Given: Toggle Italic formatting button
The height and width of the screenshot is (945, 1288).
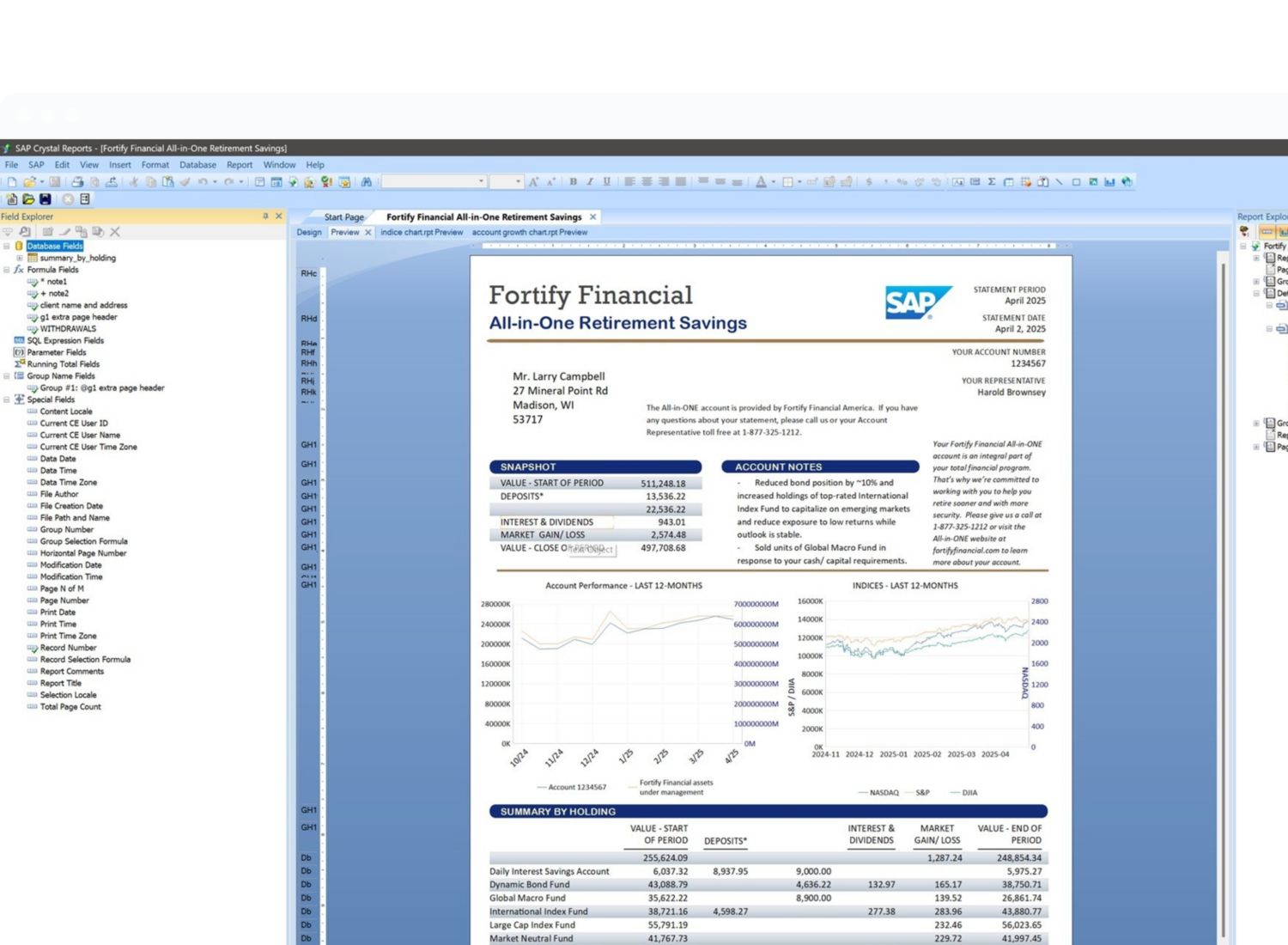Looking at the screenshot, I should (x=590, y=182).
